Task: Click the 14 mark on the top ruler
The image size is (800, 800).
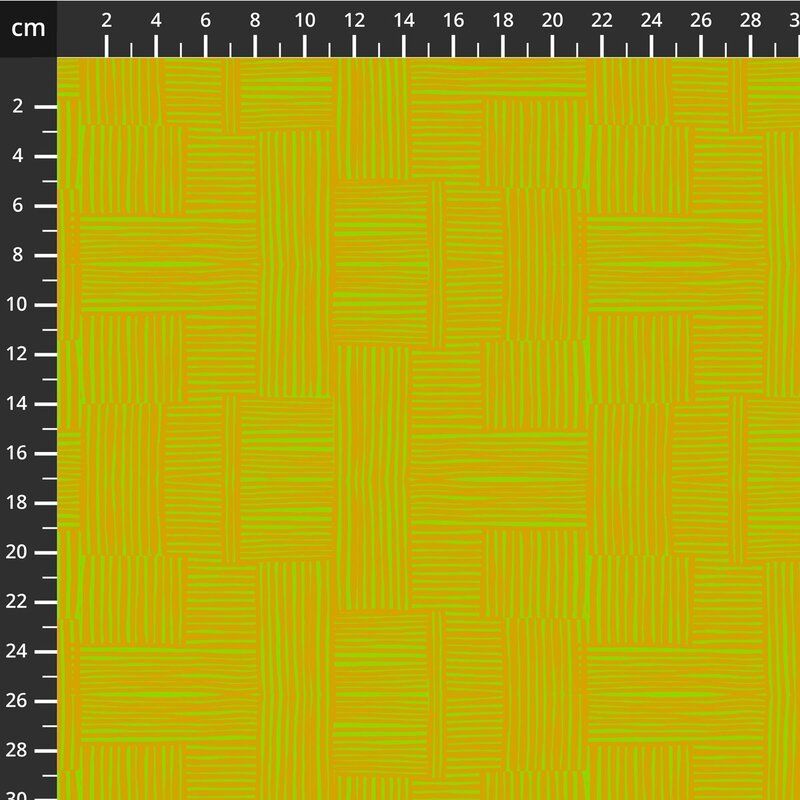Action: click(x=404, y=22)
